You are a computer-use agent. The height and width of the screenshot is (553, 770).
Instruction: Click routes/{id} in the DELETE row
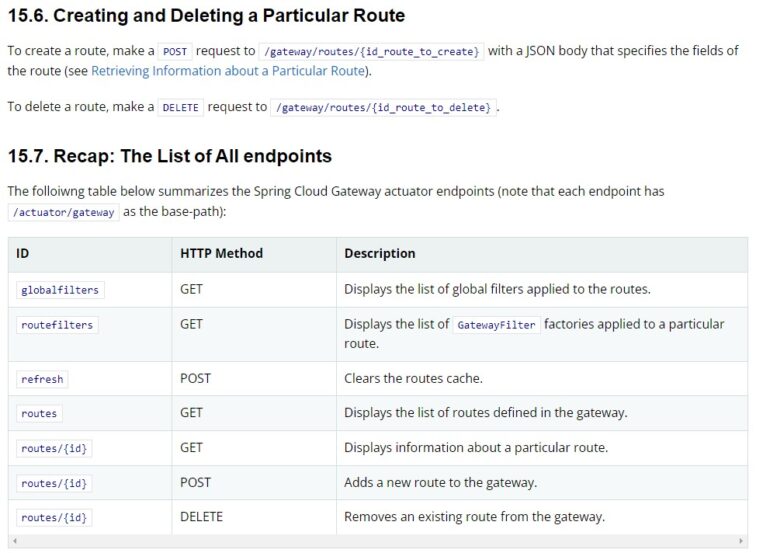point(54,518)
